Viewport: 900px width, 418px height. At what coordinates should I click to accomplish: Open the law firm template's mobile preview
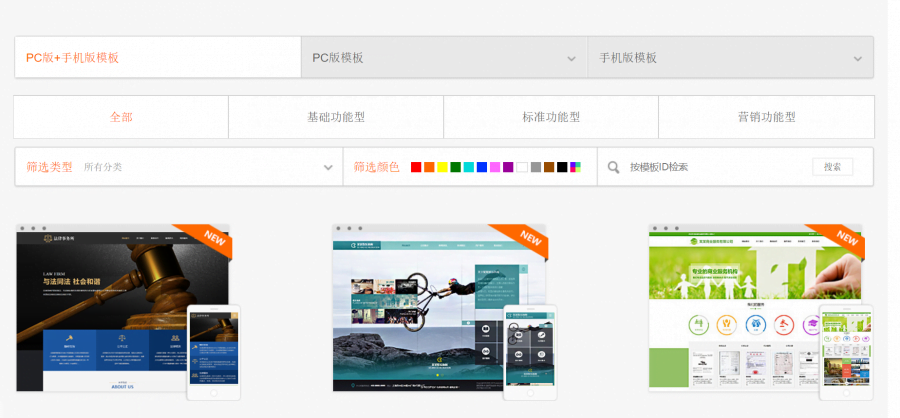(214, 353)
